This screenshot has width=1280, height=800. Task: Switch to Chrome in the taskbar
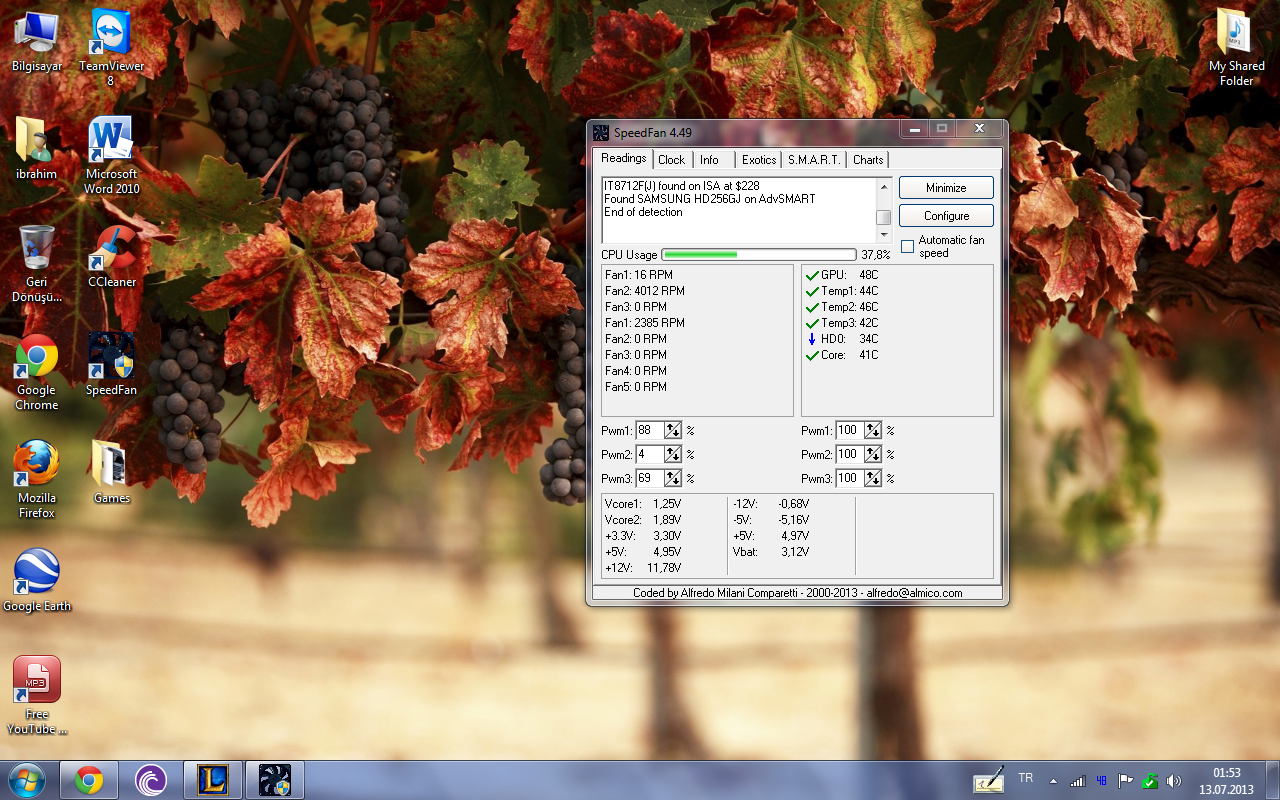coord(89,779)
